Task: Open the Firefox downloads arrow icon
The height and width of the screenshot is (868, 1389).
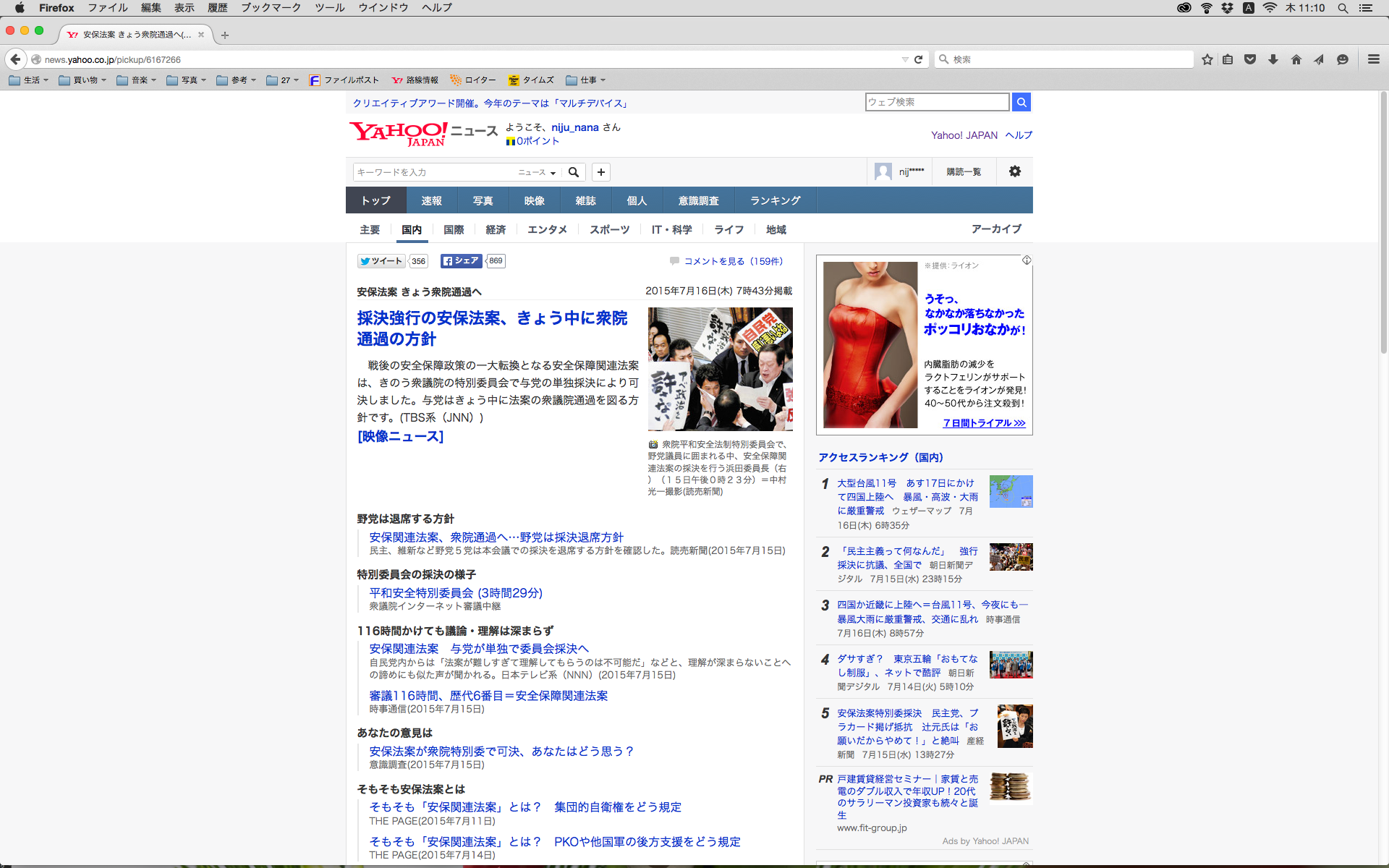Action: click(1273, 59)
